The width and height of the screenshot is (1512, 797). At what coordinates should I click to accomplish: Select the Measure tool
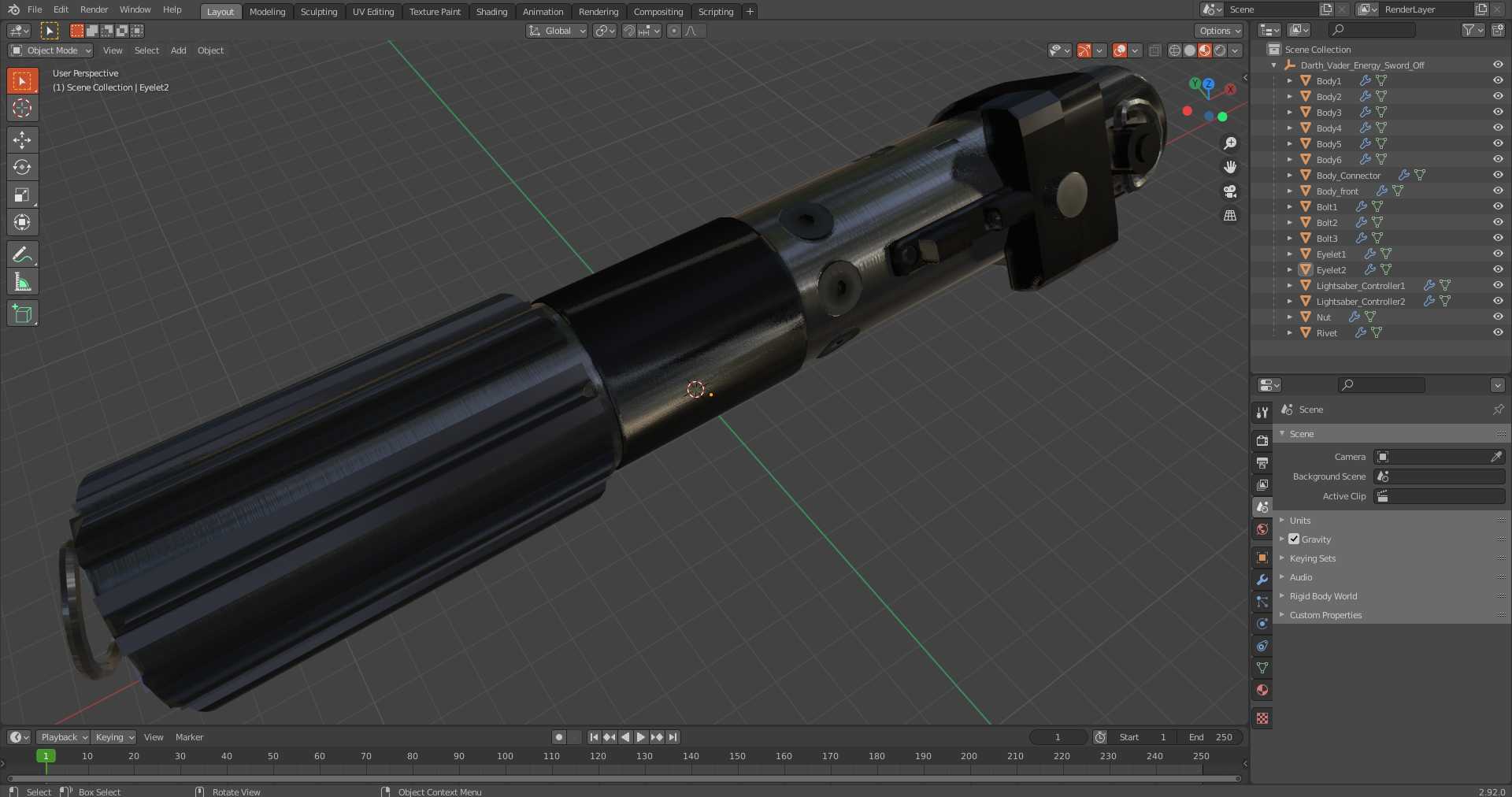[22, 282]
